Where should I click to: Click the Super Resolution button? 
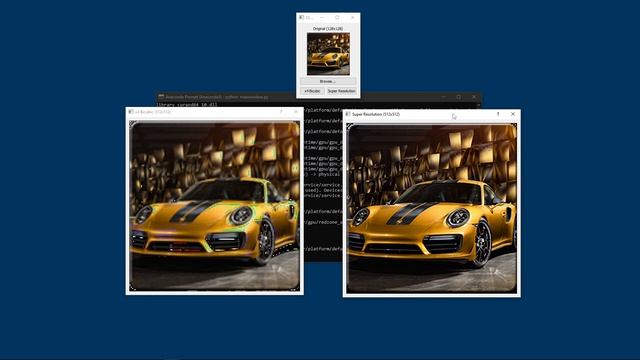[x=342, y=91]
